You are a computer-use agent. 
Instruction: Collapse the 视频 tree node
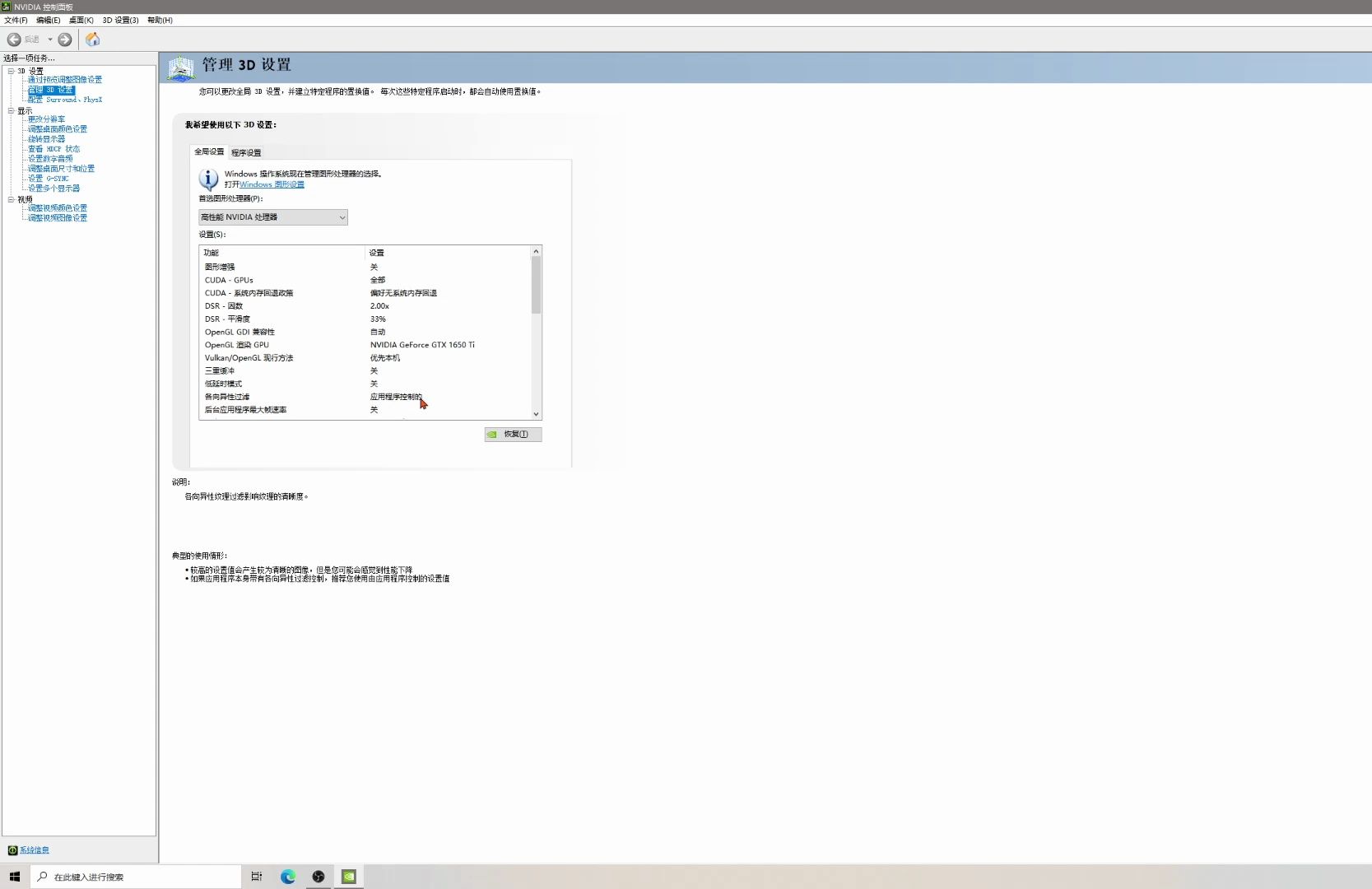11,199
